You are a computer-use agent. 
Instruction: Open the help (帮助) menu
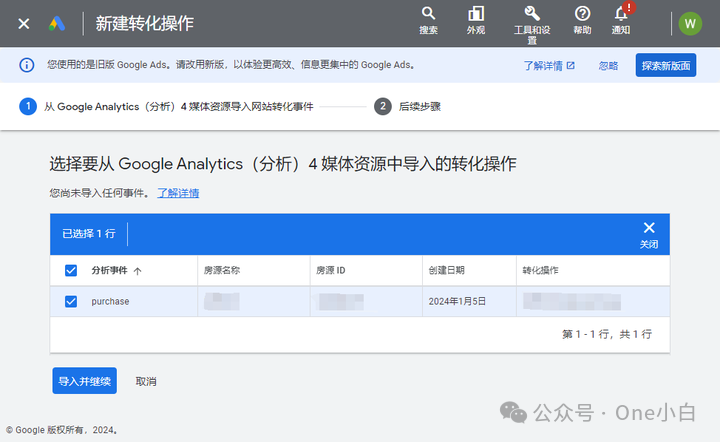pyautogui.click(x=582, y=21)
